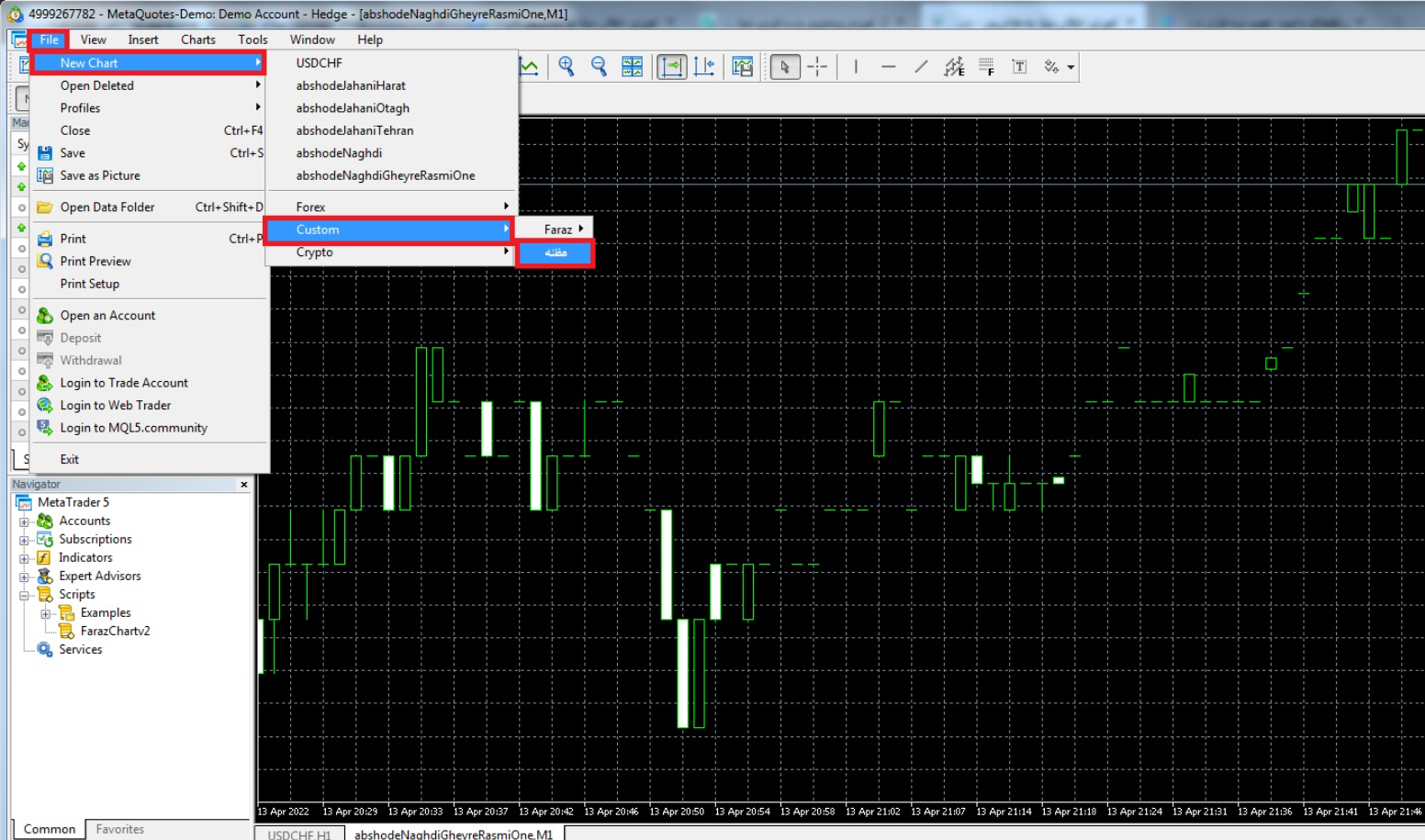The width and height of the screenshot is (1425, 840).
Task: Collapse the Scripts node in Navigator
Action: click(25, 595)
